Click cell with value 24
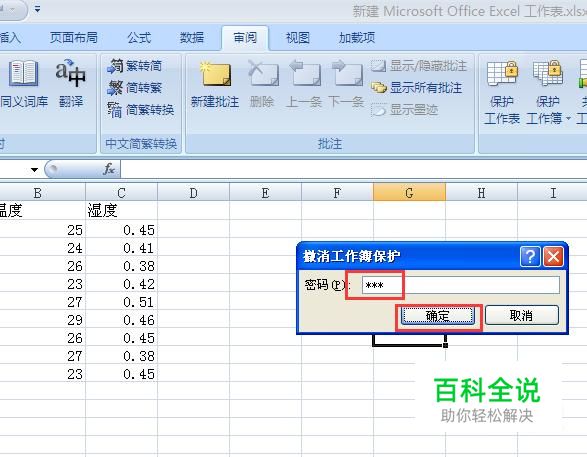587x457 pixels. [43, 248]
